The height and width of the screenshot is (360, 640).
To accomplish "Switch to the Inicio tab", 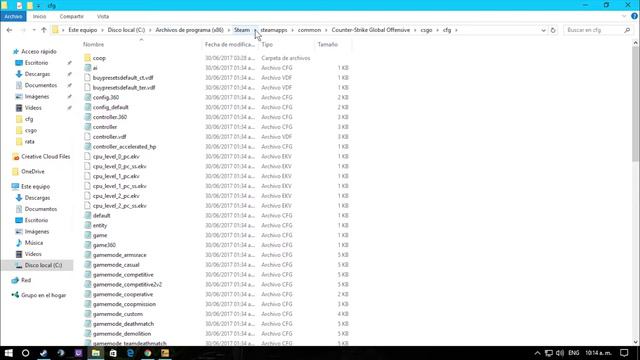I will click(x=39, y=16).
